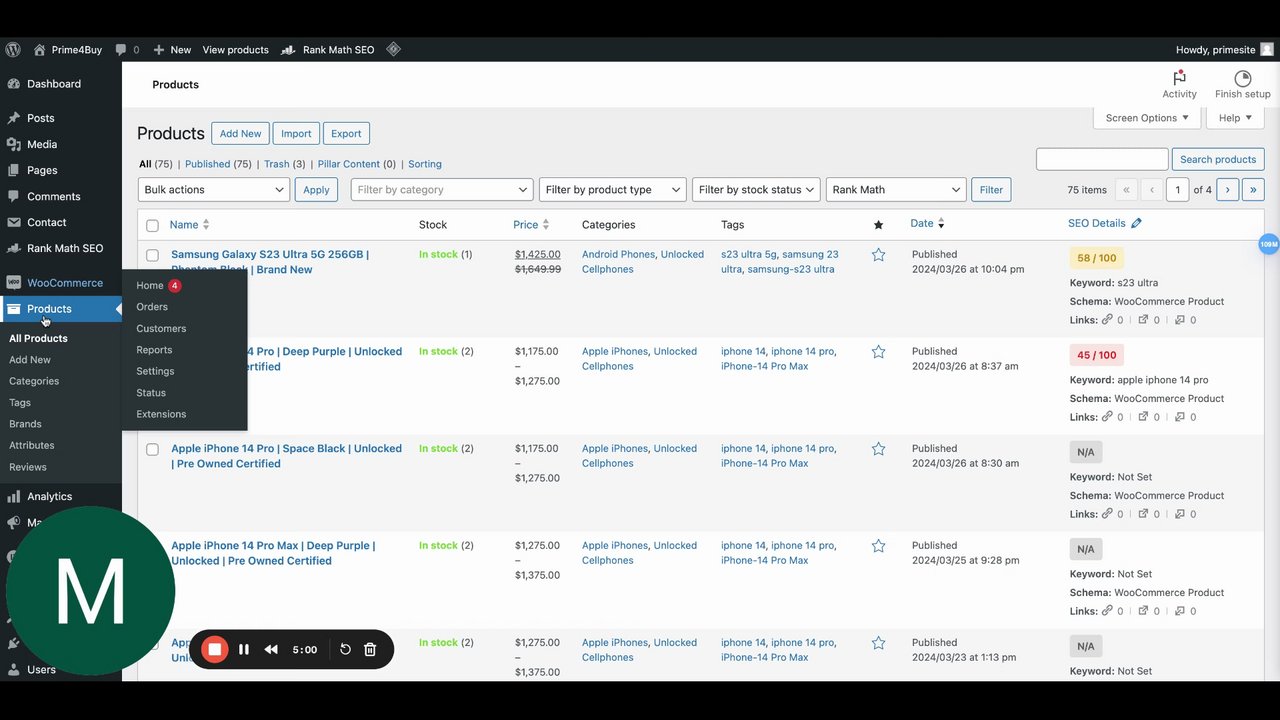Click the Filter button

(x=991, y=190)
